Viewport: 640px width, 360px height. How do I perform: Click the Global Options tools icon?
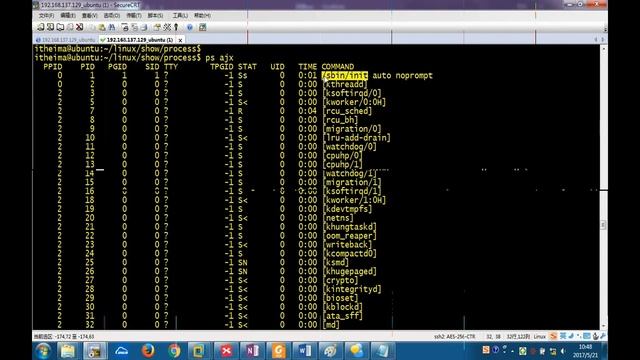pyautogui.click(x=167, y=27)
